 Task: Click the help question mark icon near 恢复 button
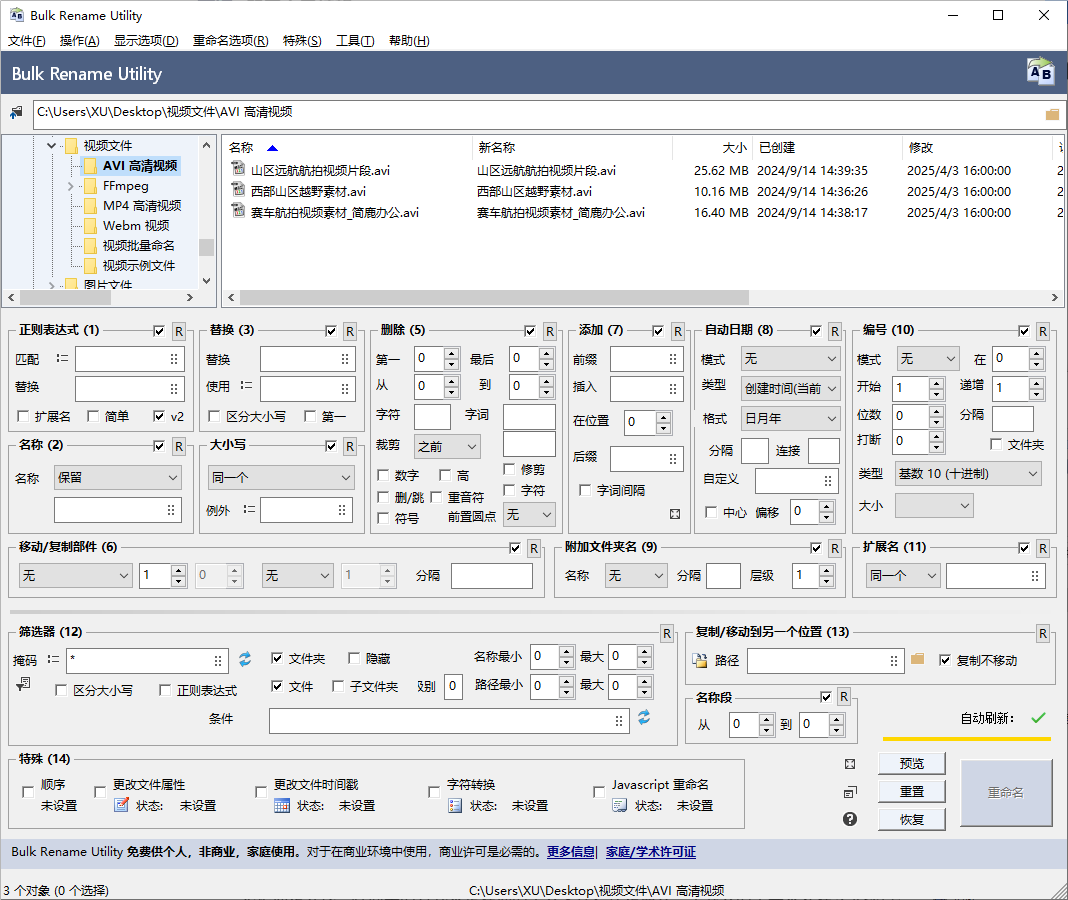(x=849, y=819)
